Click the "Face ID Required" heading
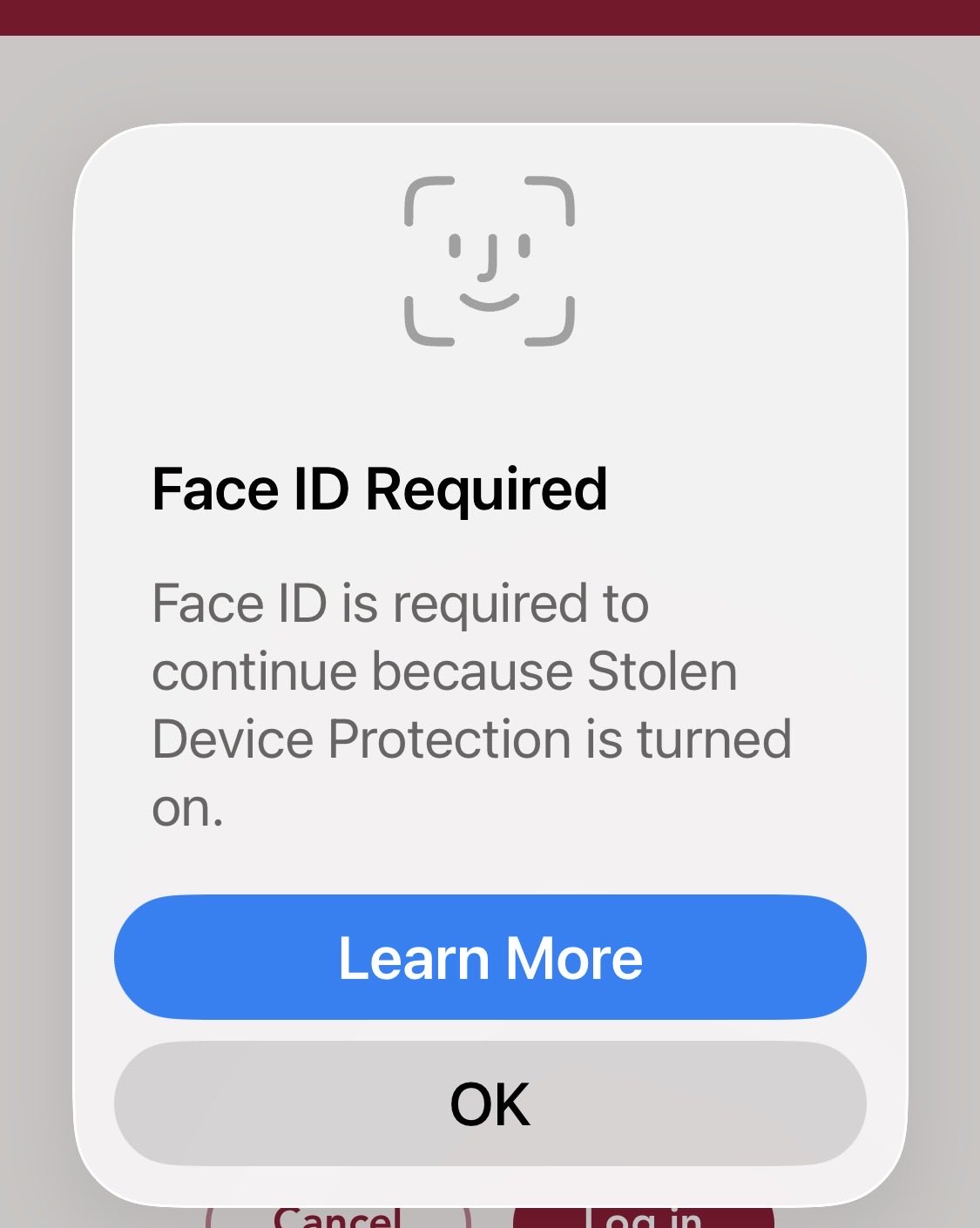The image size is (980, 1228). pos(379,489)
